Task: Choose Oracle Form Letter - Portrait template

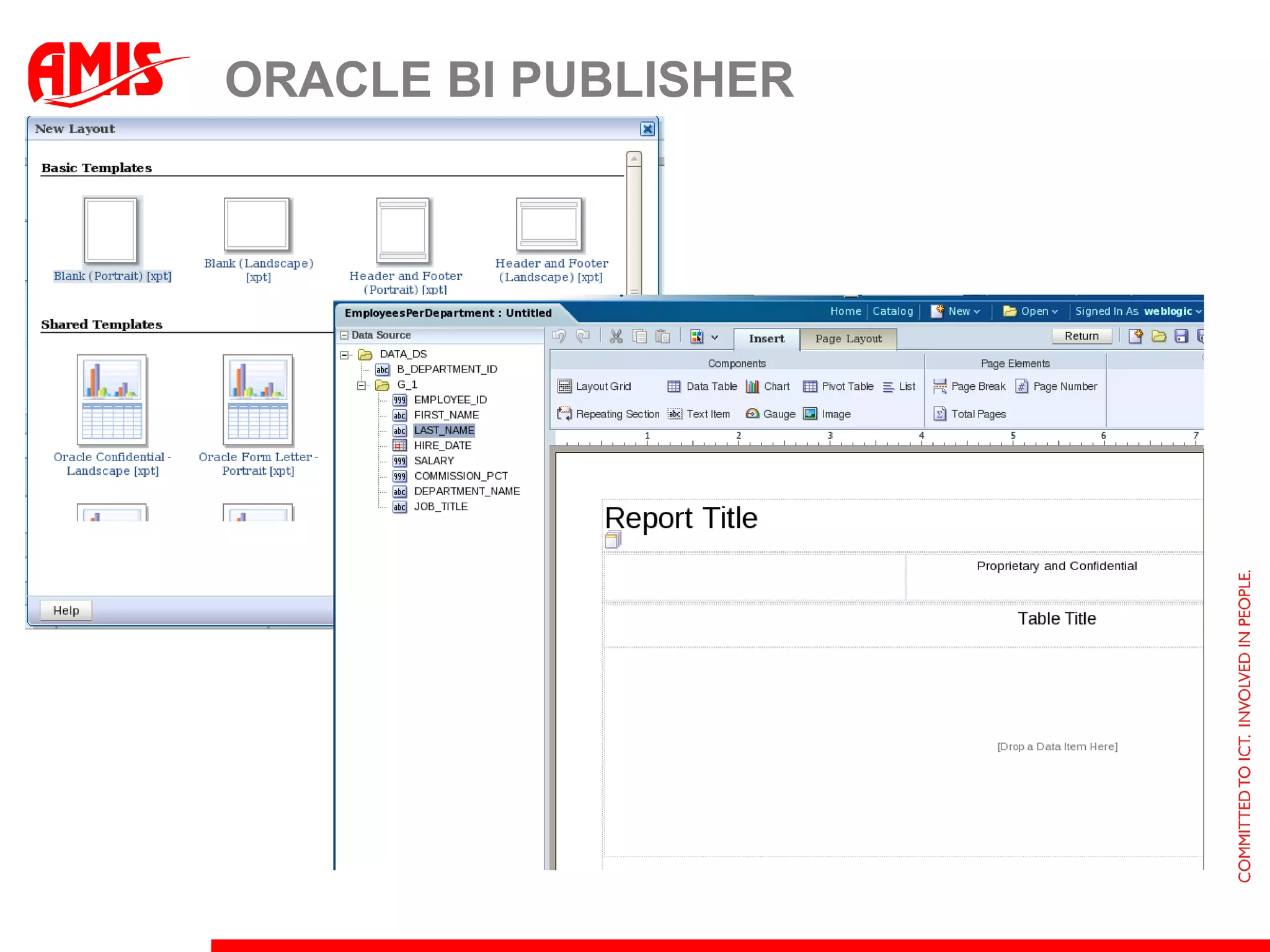Action: pyautogui.click(x=258, y=400)
